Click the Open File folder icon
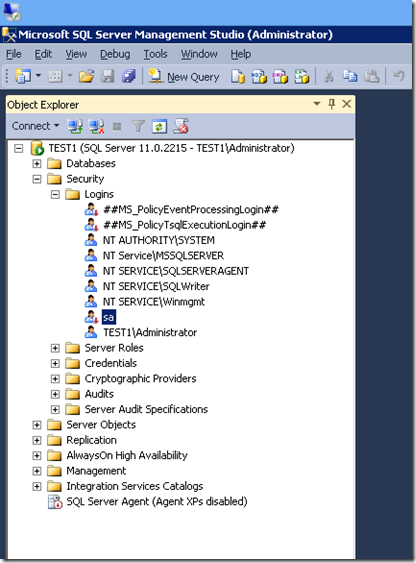 coord(87,76)
